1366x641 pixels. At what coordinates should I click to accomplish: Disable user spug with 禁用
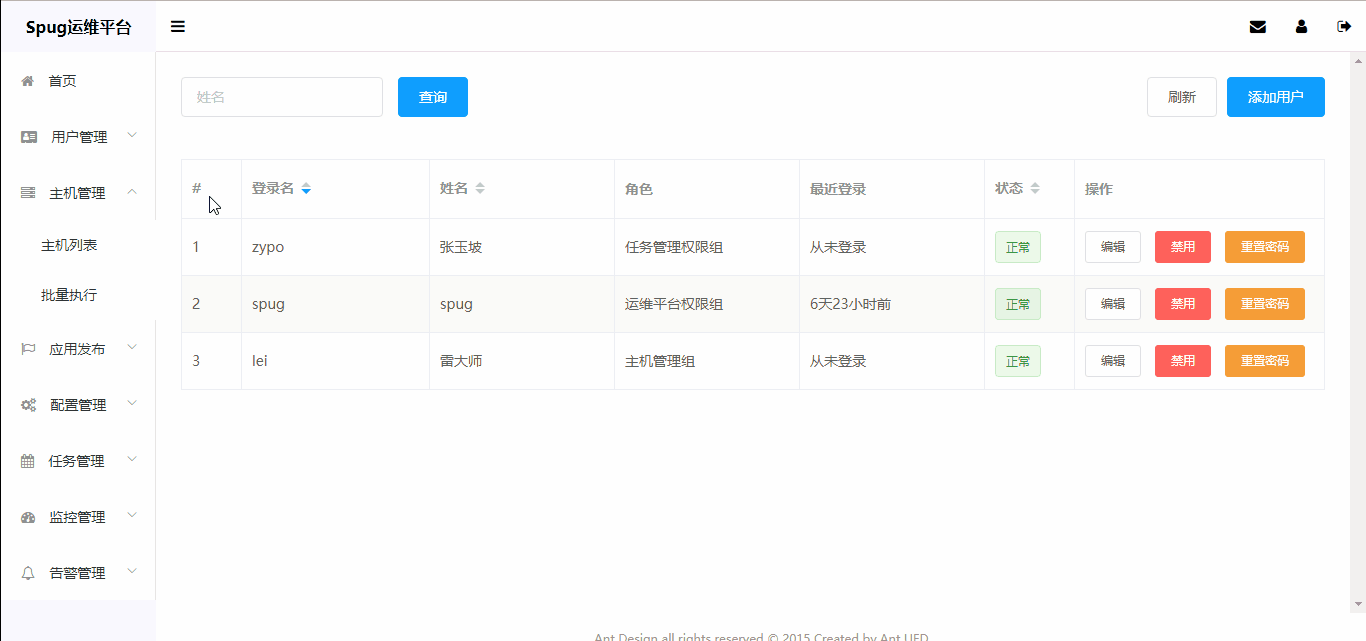coord(1183,304)
